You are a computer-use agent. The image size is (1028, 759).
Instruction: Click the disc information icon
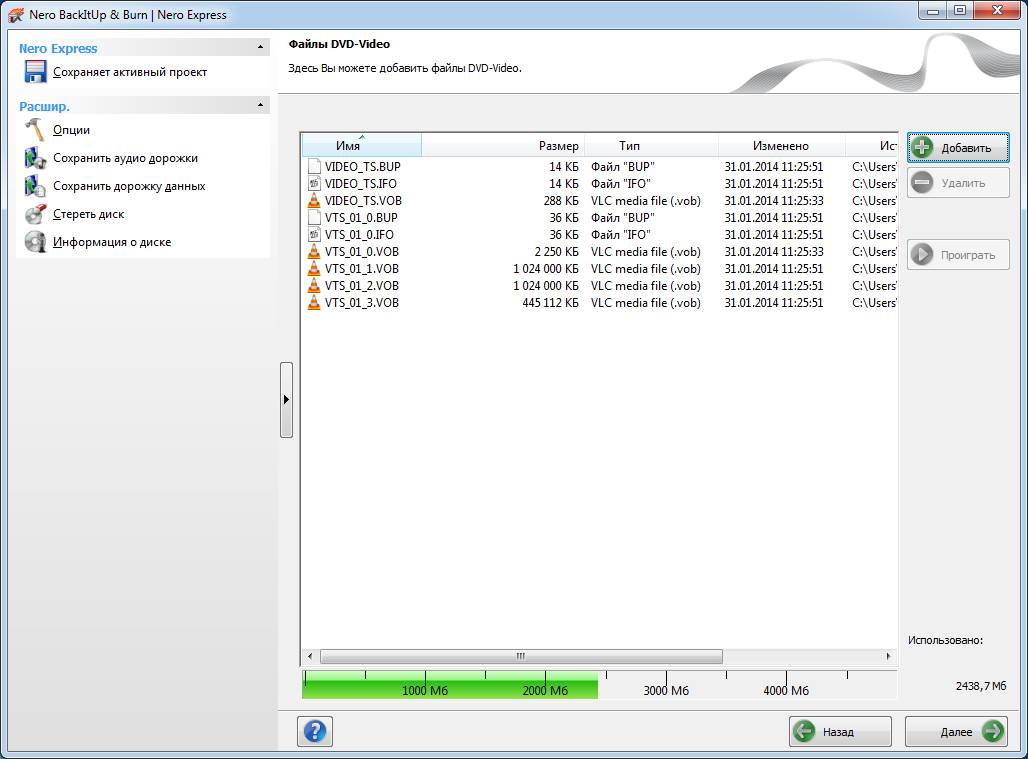click(35, 242)
